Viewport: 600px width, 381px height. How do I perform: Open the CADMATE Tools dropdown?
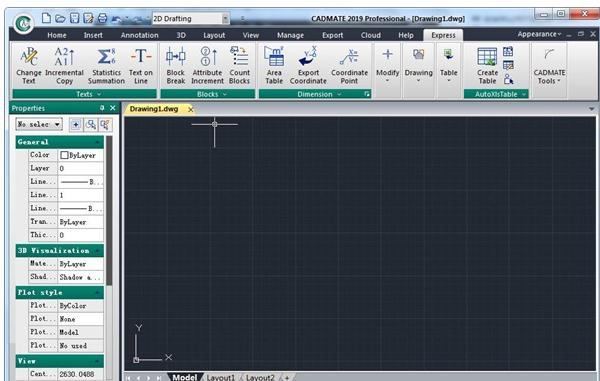(x=549, y=66)
